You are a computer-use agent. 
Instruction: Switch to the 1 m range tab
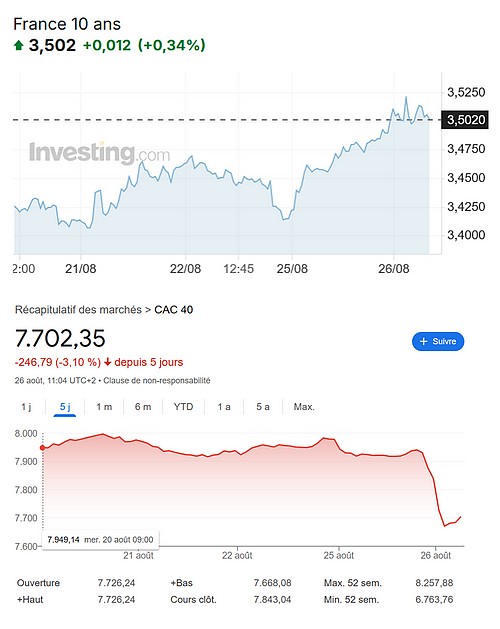point(104,407)
